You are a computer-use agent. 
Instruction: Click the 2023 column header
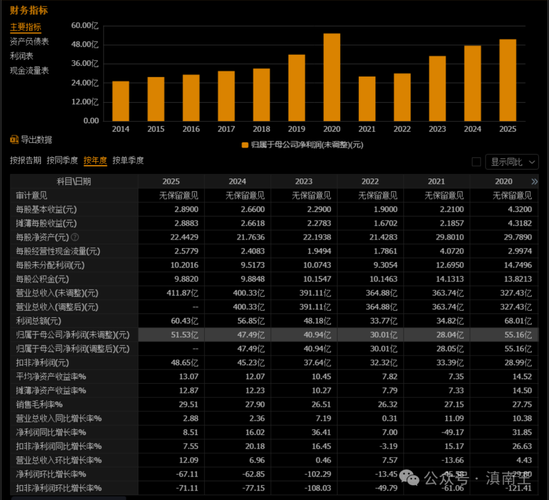coord(304,181)
